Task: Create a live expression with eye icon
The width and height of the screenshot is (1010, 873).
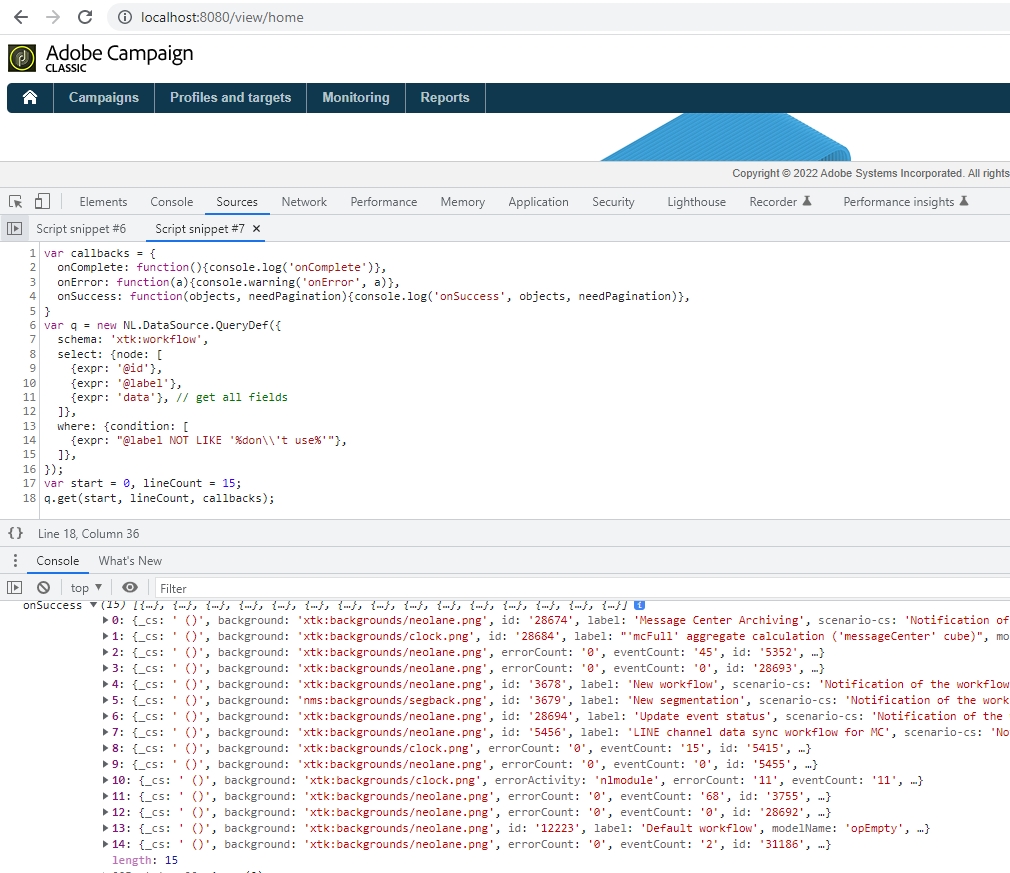Action: [x=130, y=588]
